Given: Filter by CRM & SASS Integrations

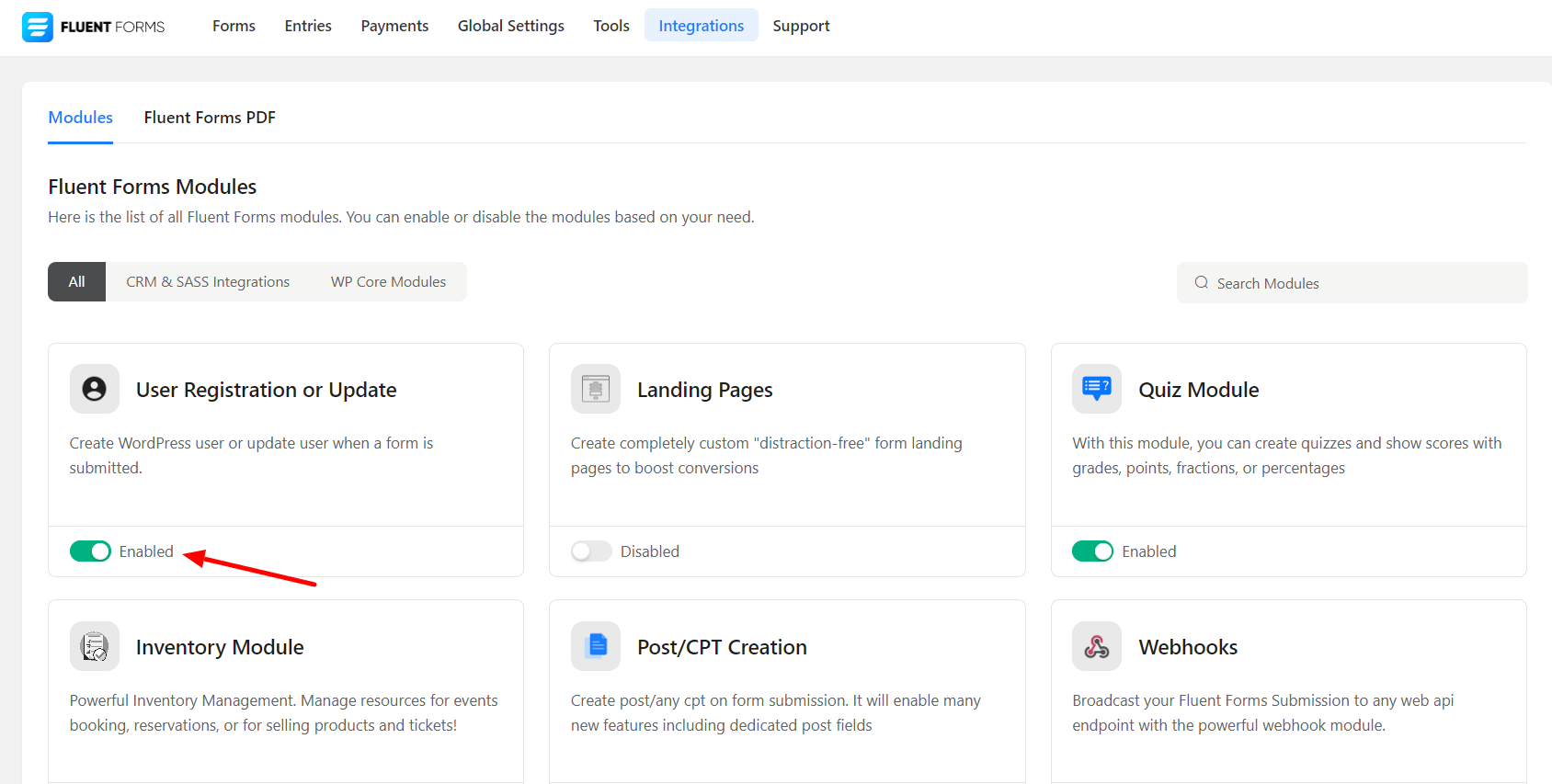Looking at the screenshot, I should tap(208, 282).
